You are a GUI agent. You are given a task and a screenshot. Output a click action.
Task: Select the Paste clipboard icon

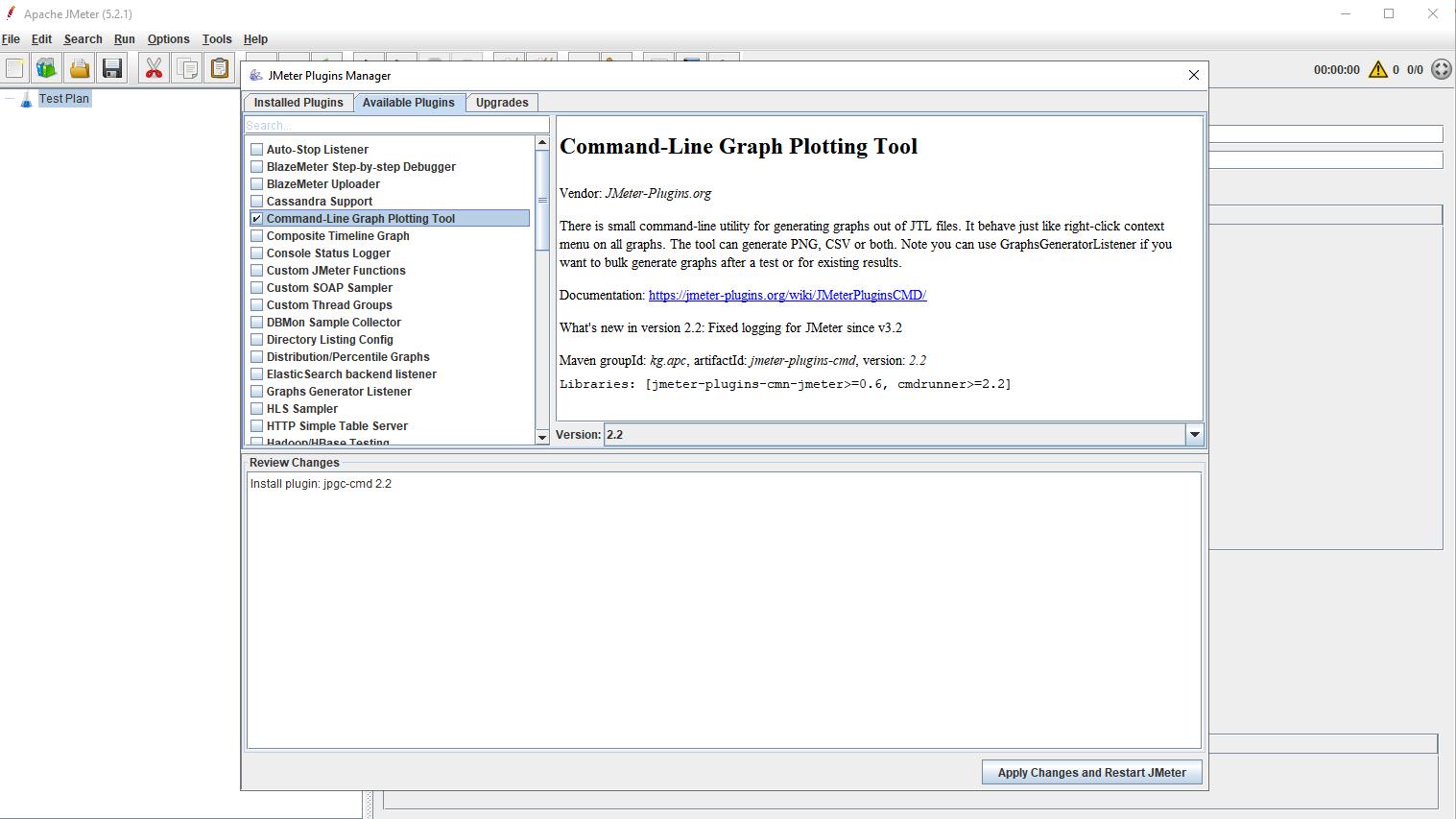pyautogui.click(x=219, y=67)
